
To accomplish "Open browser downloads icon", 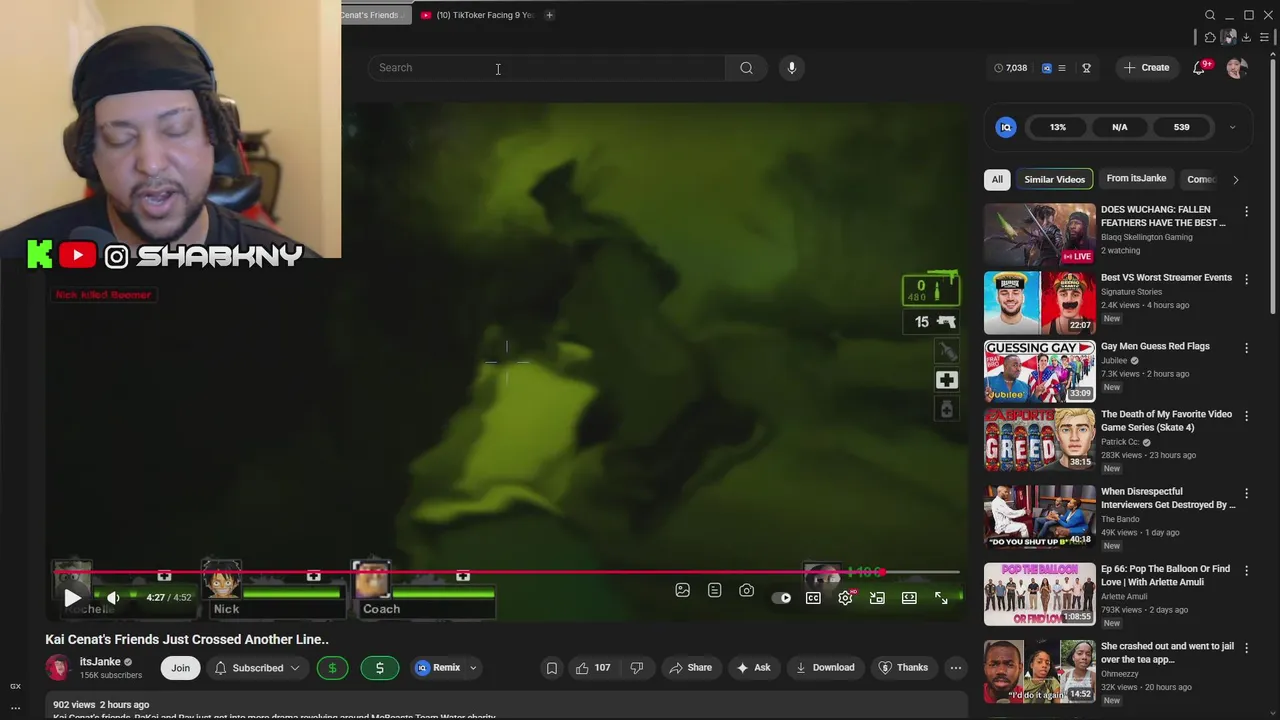I will tap(1246, 38).
